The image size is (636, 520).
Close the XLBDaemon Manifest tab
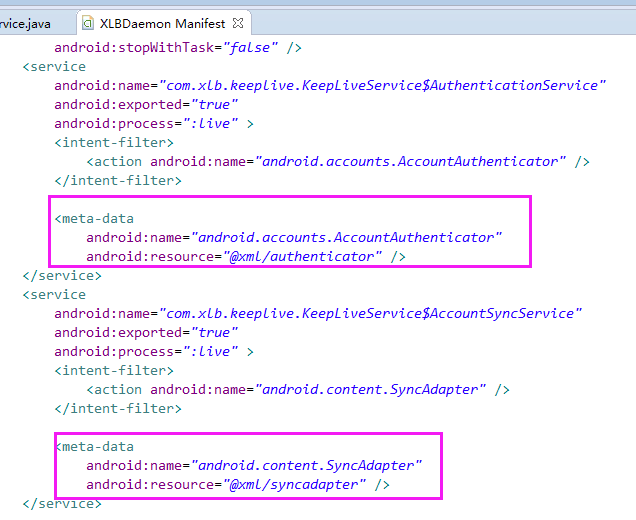coord(238,22)
